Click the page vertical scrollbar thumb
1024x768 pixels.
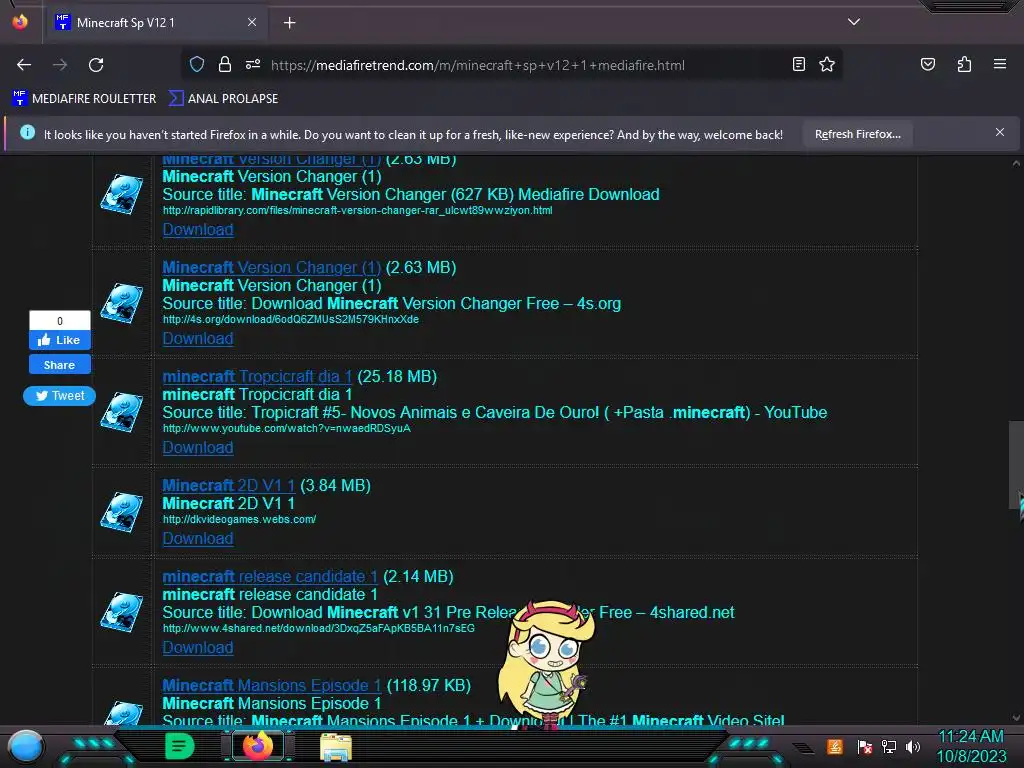point(1016,465)
